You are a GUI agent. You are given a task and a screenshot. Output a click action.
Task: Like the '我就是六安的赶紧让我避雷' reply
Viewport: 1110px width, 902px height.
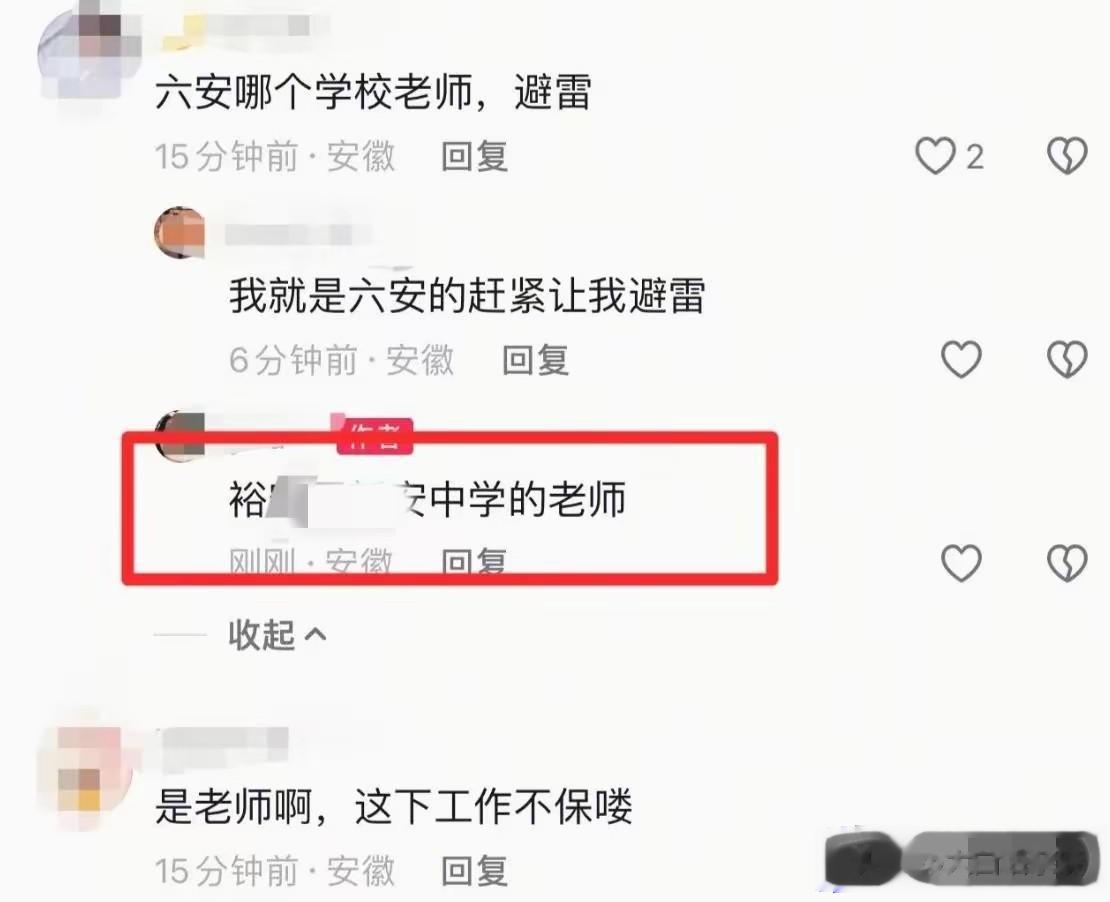tap(961, 360)
